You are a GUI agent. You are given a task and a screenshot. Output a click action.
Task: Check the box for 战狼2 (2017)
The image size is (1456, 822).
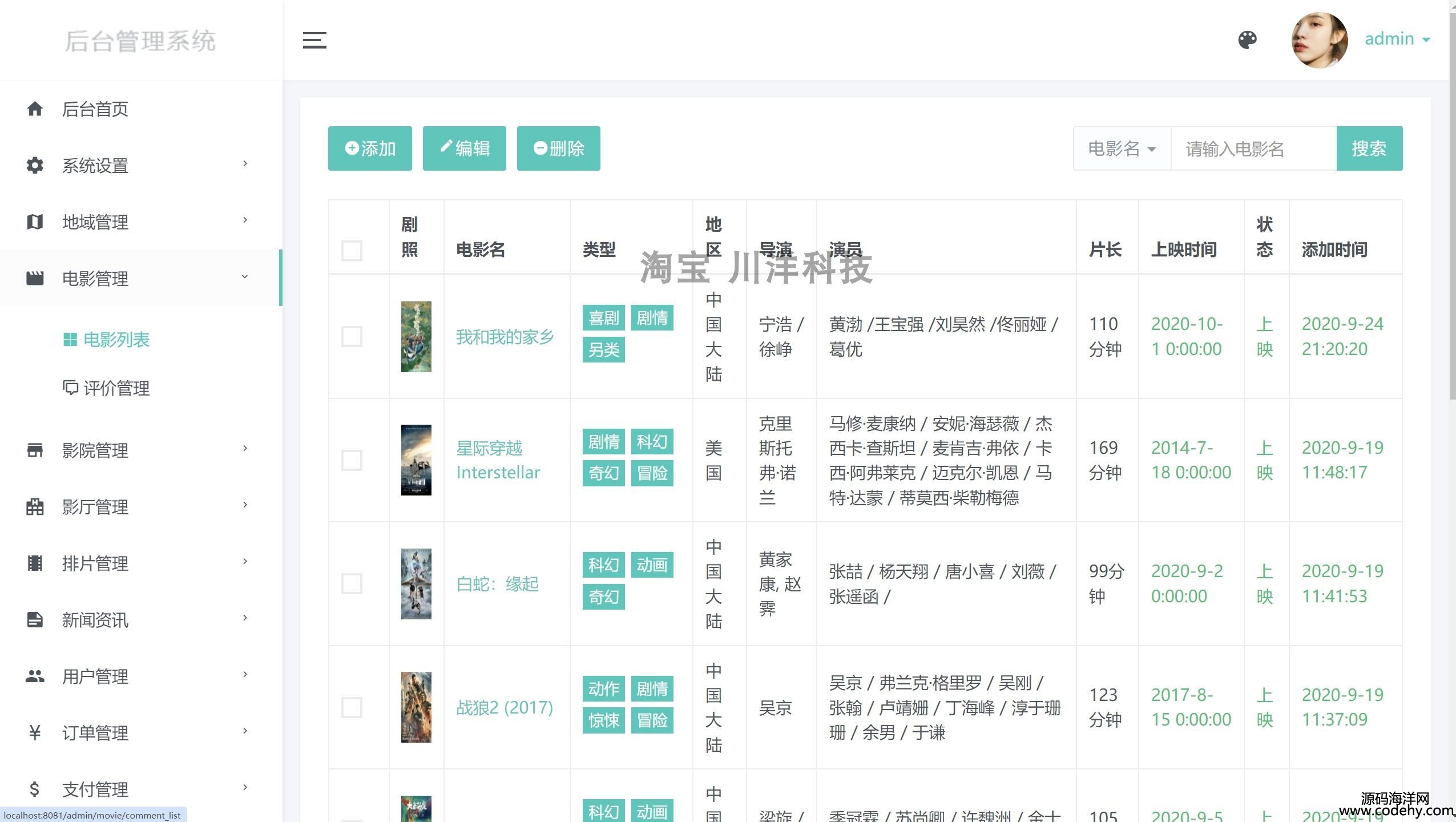pos(352,707)
